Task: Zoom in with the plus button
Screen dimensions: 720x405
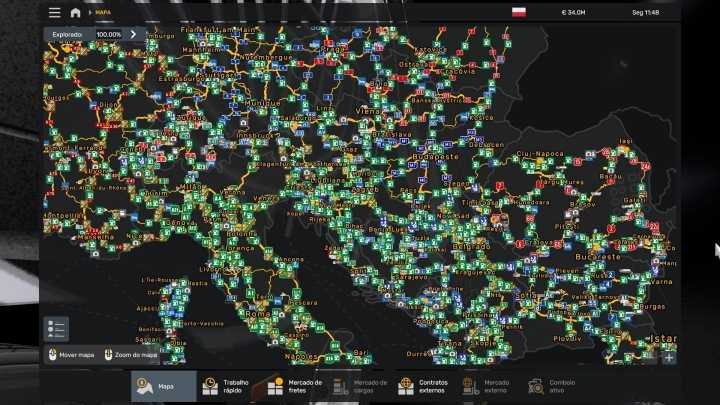Action: [669, 358]
